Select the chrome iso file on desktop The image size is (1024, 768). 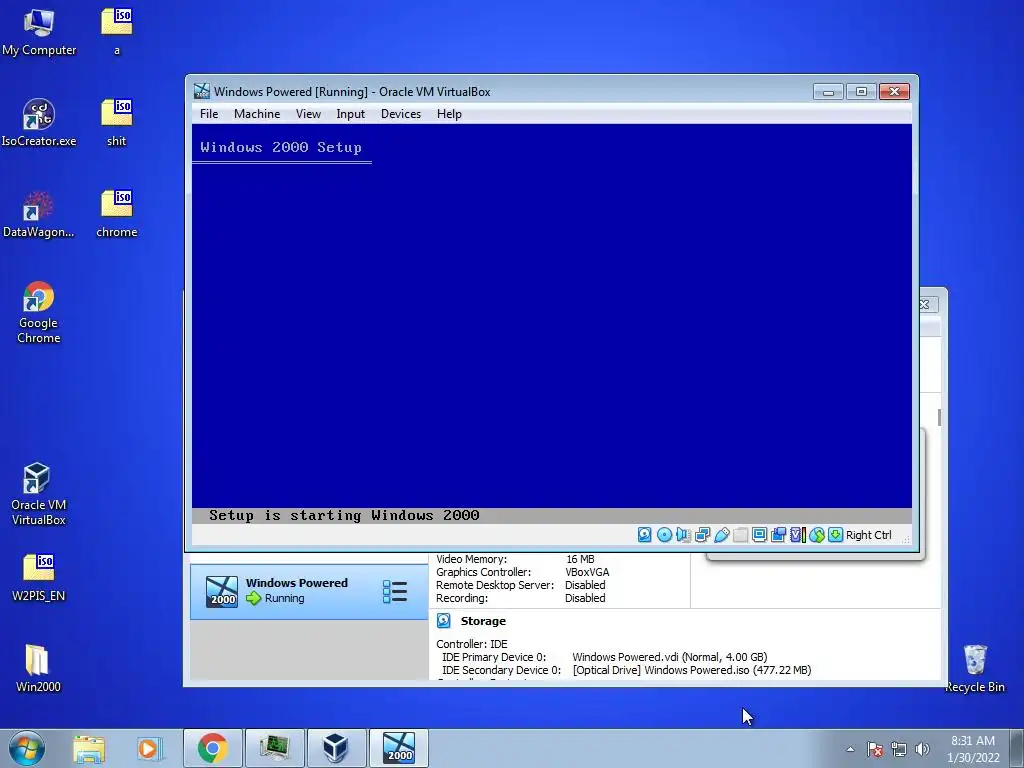(x=117, y=214)
